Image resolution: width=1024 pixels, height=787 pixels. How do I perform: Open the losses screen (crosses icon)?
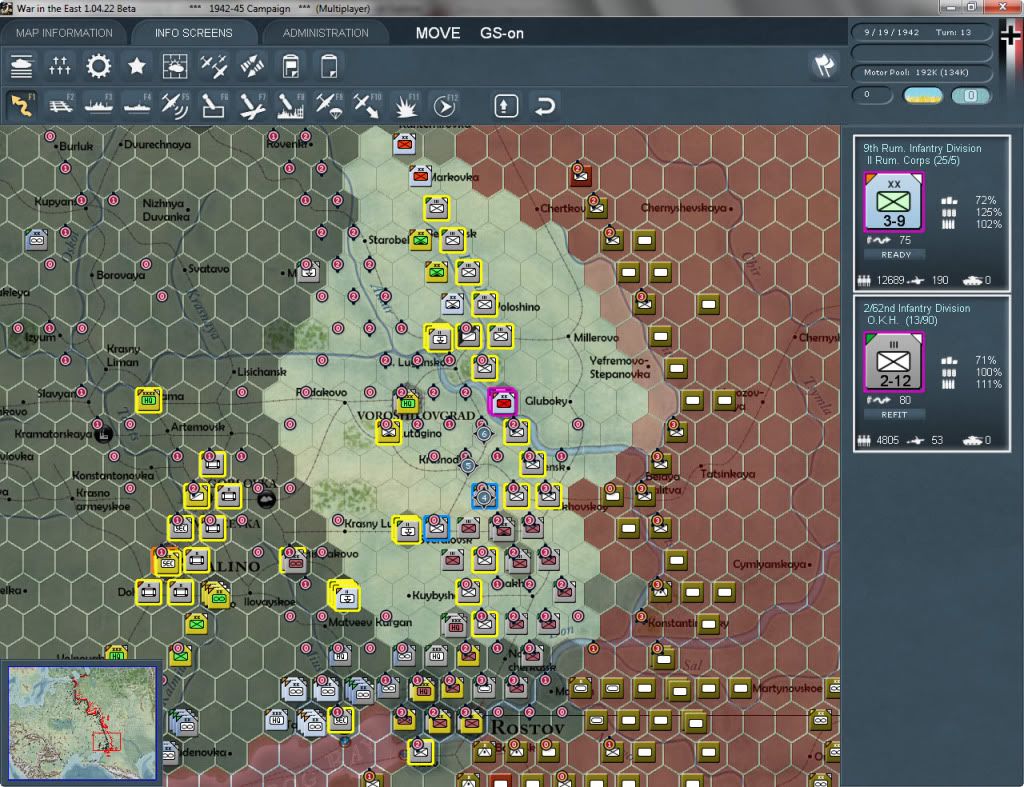coord(59,66)
